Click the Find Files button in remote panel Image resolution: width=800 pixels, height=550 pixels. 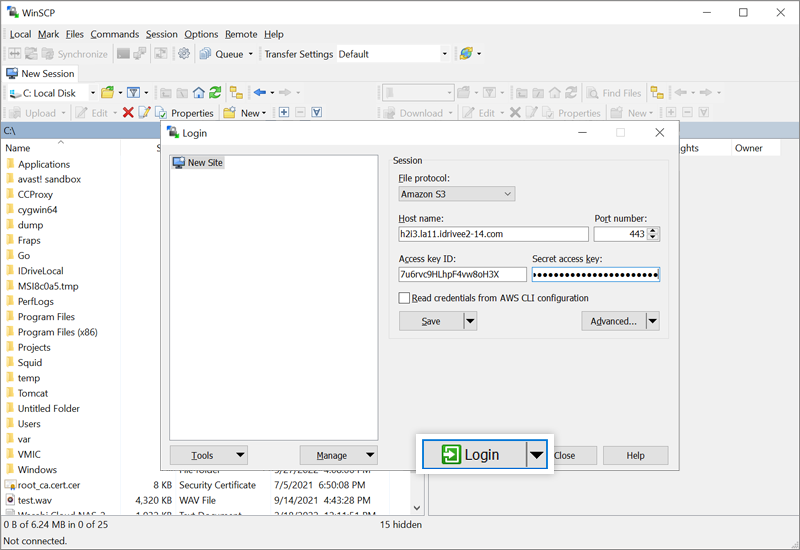[x=614, y=93]
